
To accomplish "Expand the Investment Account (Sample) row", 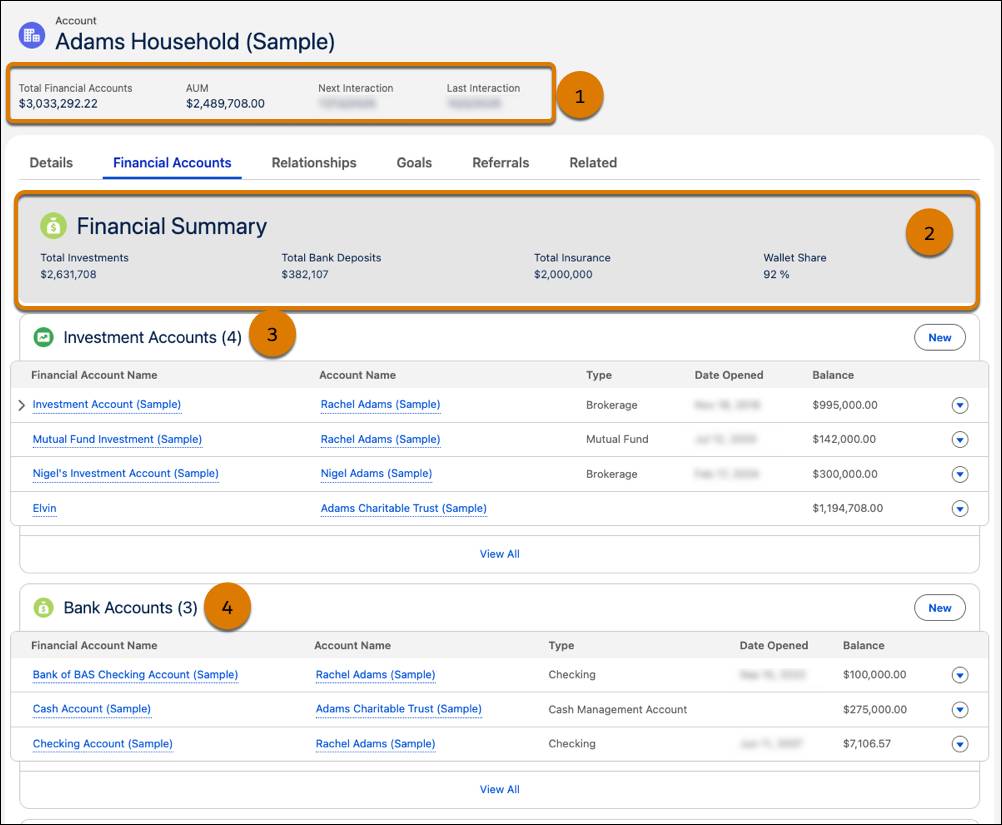I will coord(18,405).
